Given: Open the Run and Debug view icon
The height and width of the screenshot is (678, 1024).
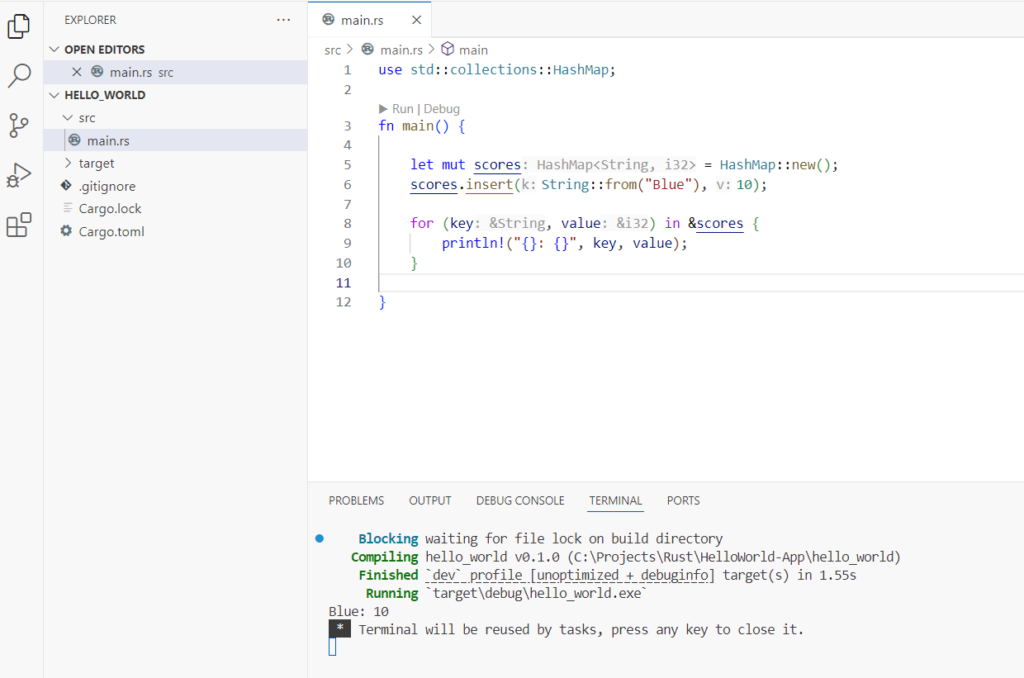Looking at the screenshot, I should click(19, 175).
